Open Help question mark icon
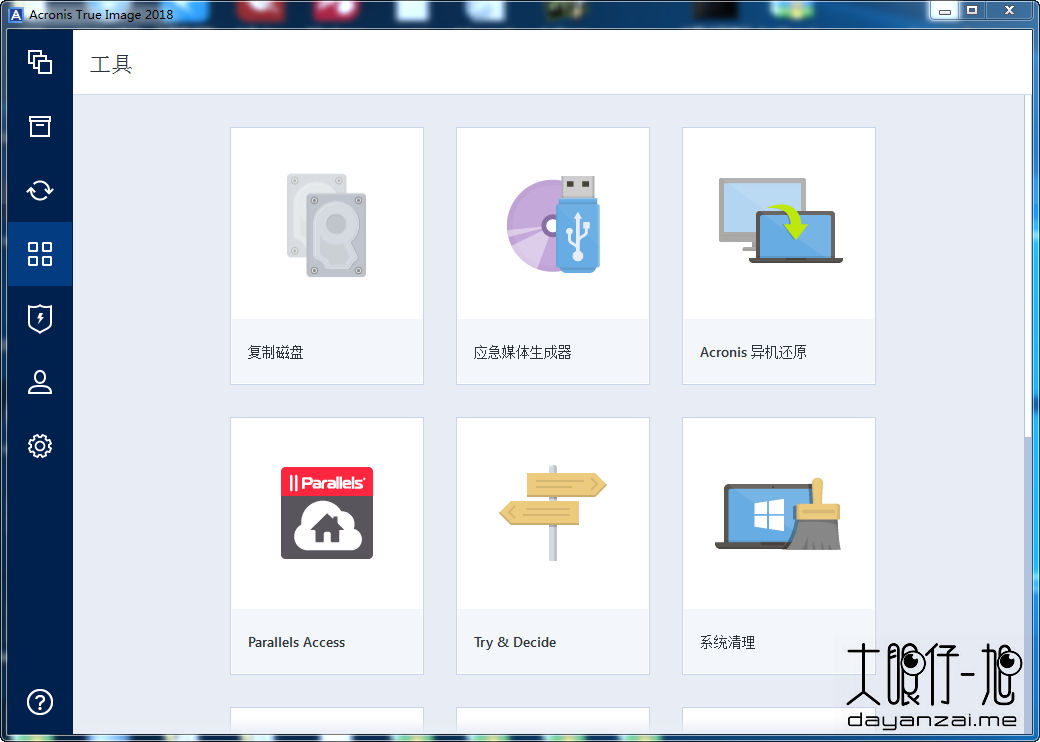 [x=40, y=702]
